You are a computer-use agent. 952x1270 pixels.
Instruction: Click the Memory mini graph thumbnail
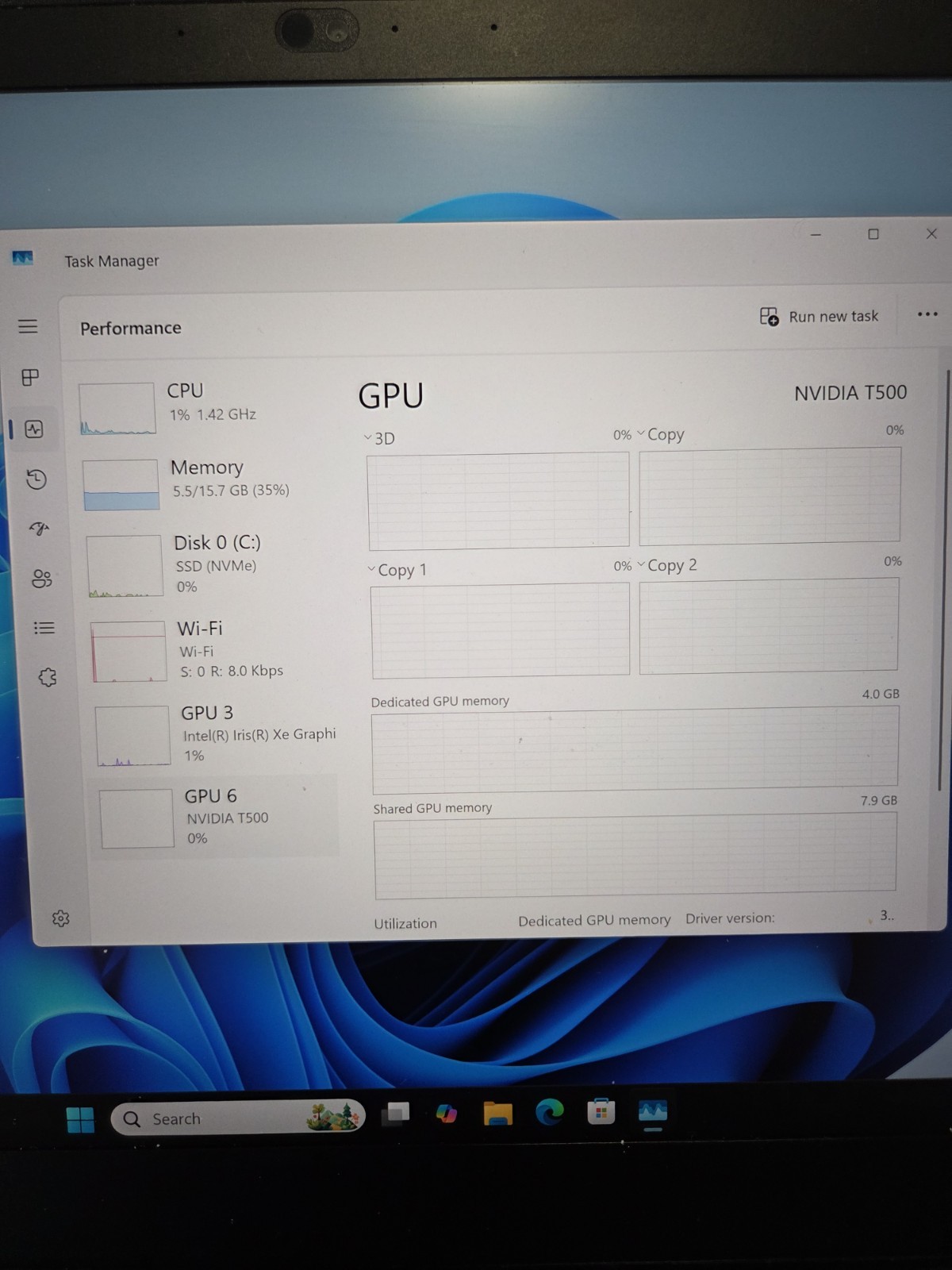coord(121,485)
